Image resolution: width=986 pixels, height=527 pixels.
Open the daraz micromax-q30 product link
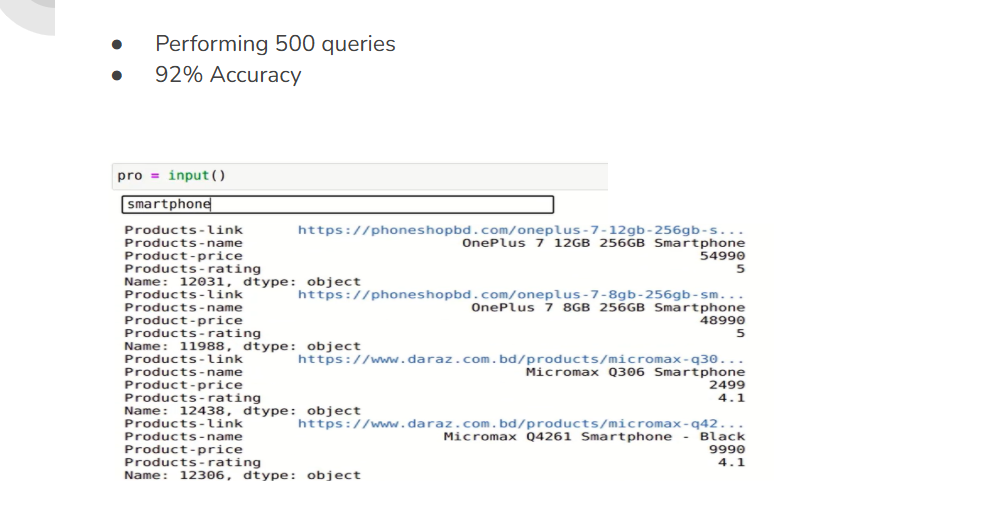pyautogui.click(x=521, y=359)
